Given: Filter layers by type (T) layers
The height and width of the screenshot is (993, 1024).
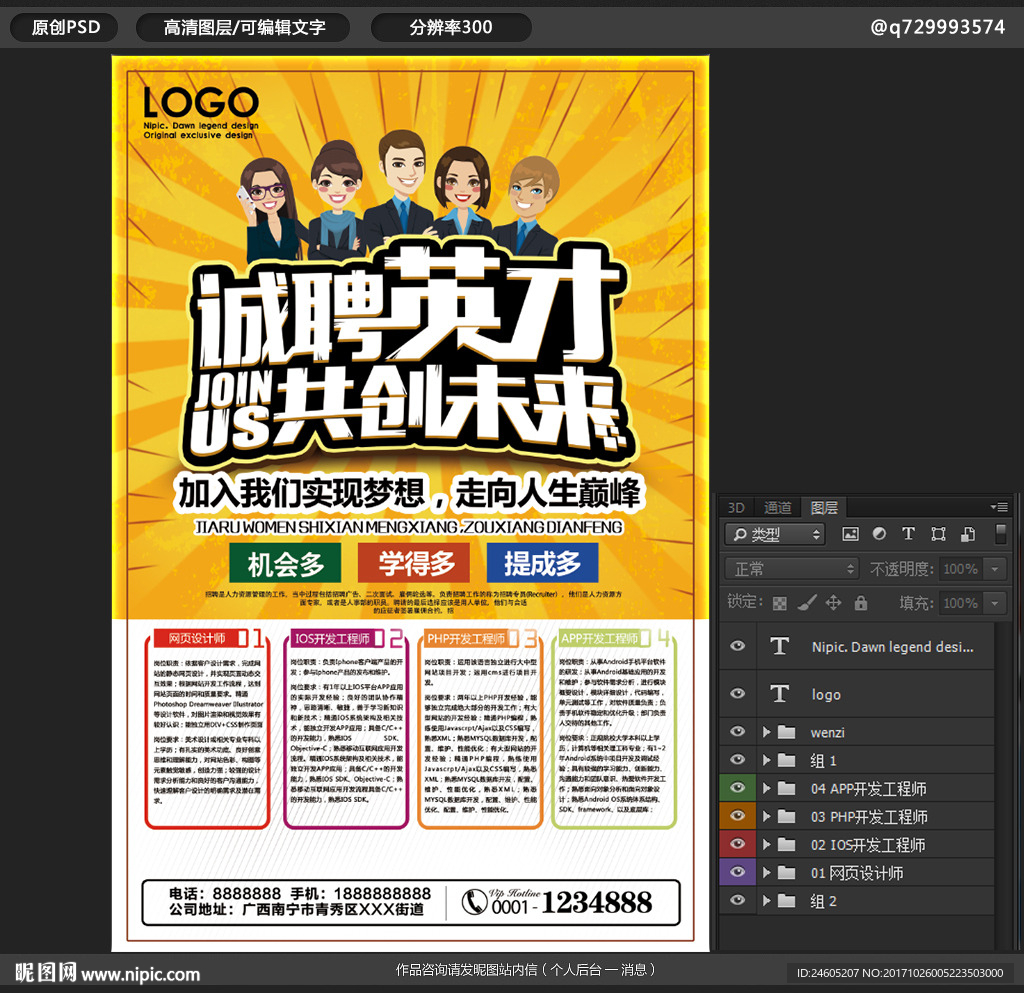Looking at the screenshot, I should [x=908, y=534].
